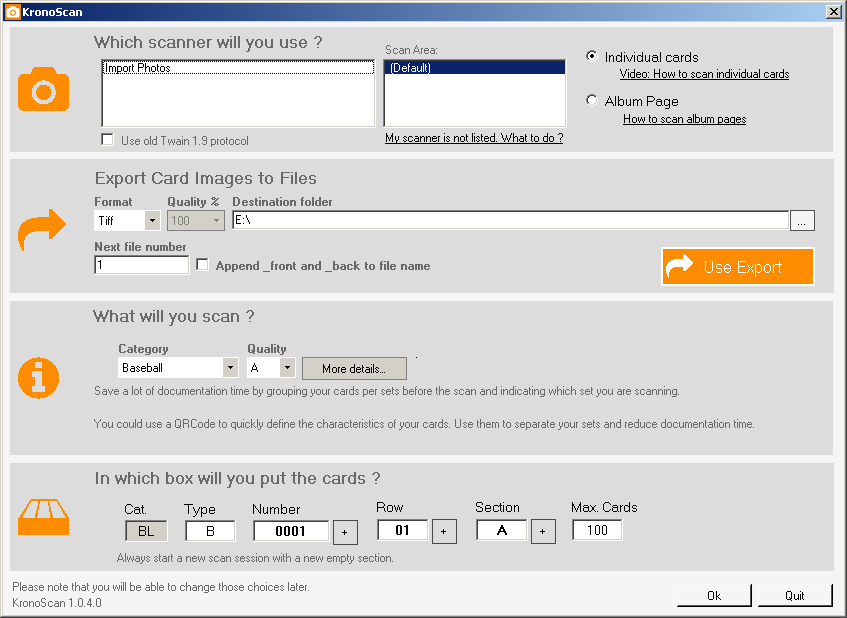Screen dimensions: 847x618
Task: Open My scanner is not listed link
Action: pyautogui.click(x=474, y=138)
